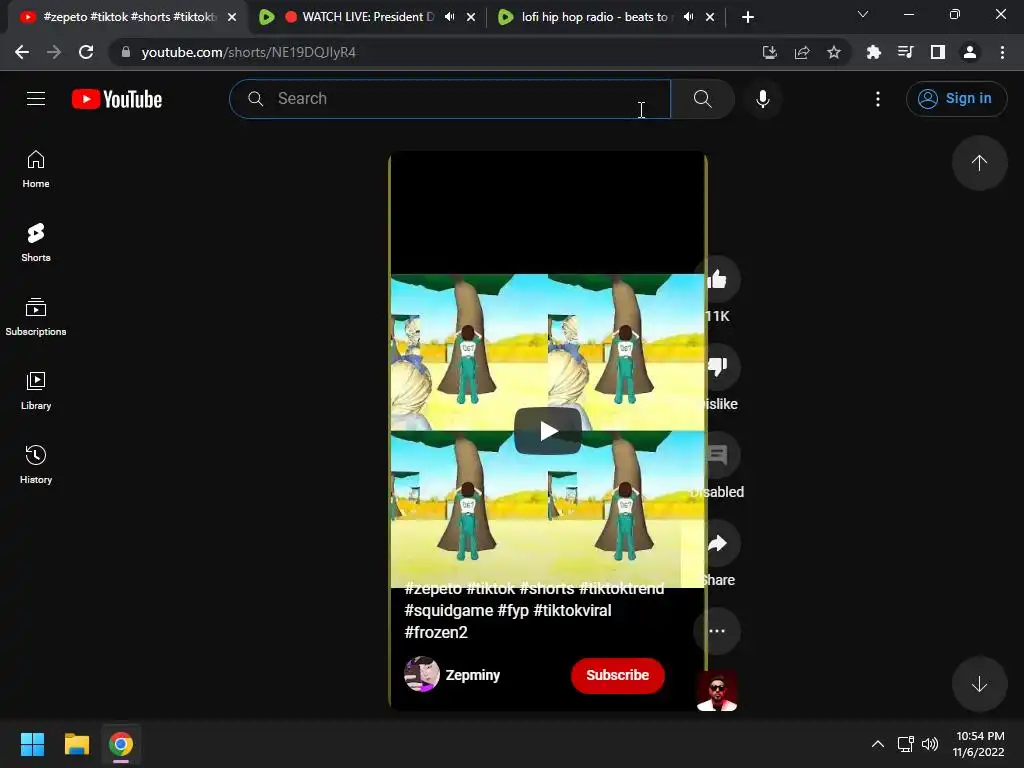Open volume control in tray
Screen dimensions: 1024x768
coord(930,744)
